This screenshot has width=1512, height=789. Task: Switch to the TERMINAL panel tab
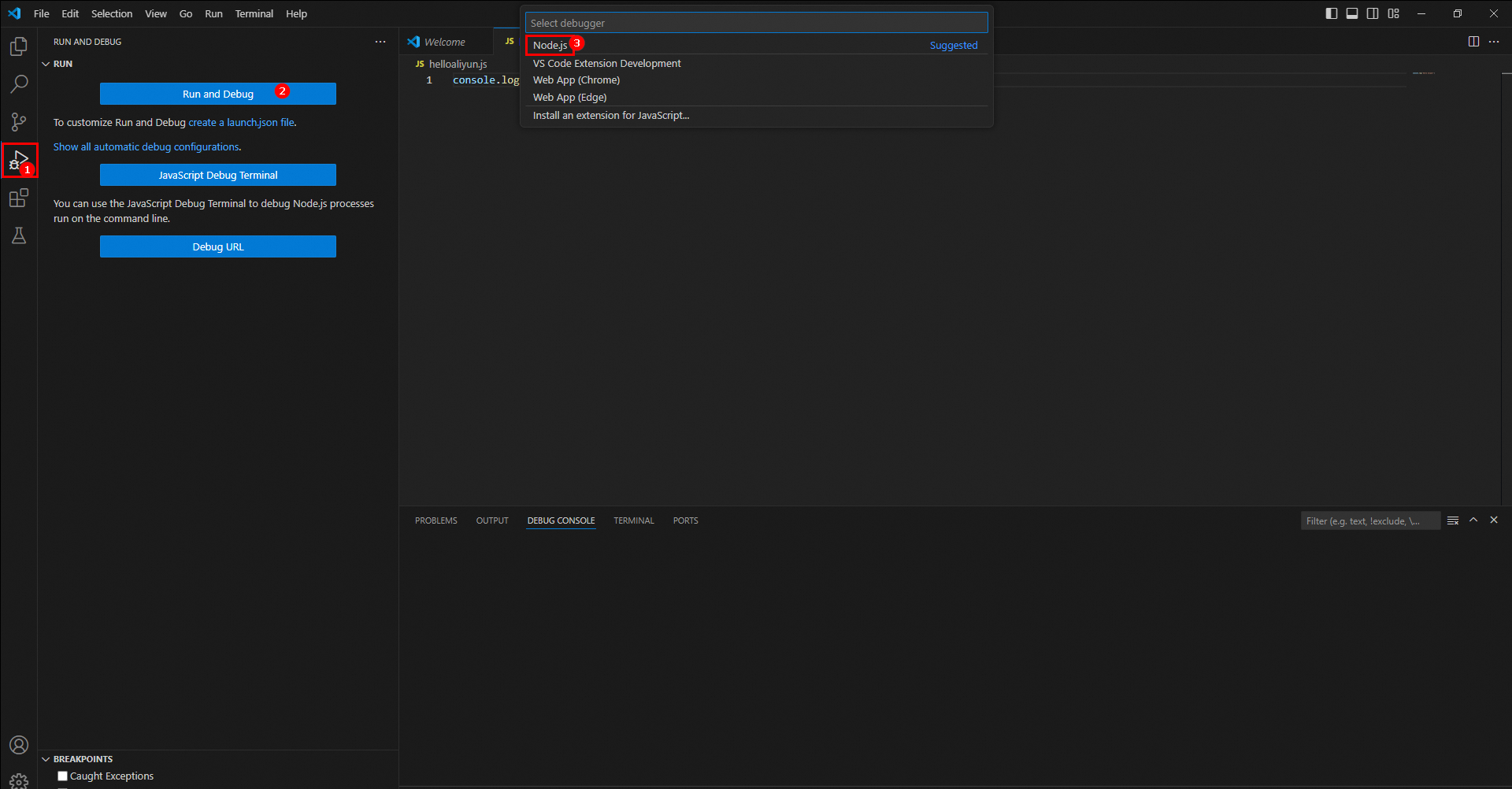click(634, 520)
